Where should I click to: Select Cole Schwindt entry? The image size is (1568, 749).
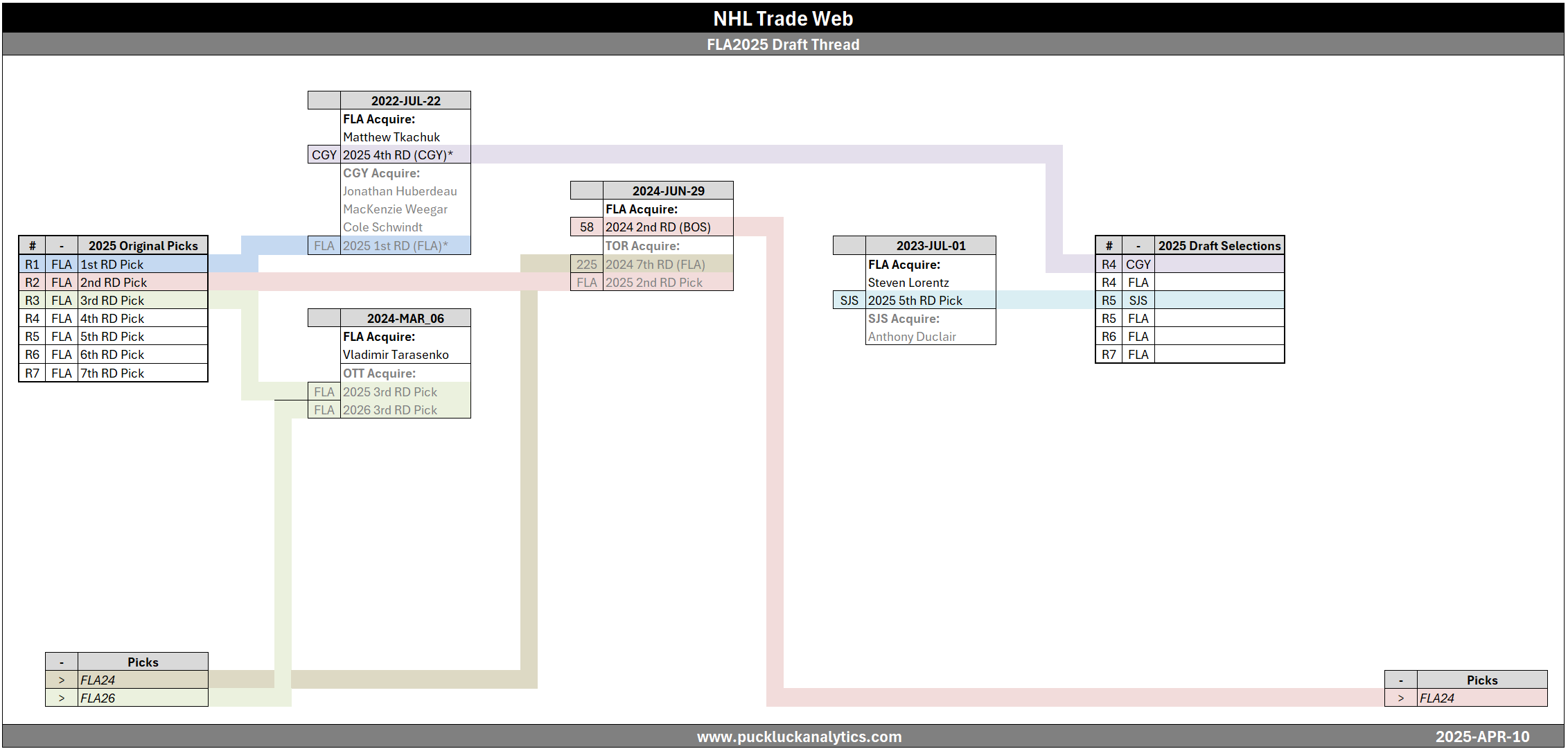coord(382,227)
